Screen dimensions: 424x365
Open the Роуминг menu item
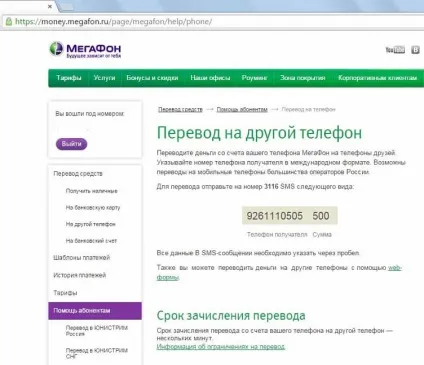point(255,78)
